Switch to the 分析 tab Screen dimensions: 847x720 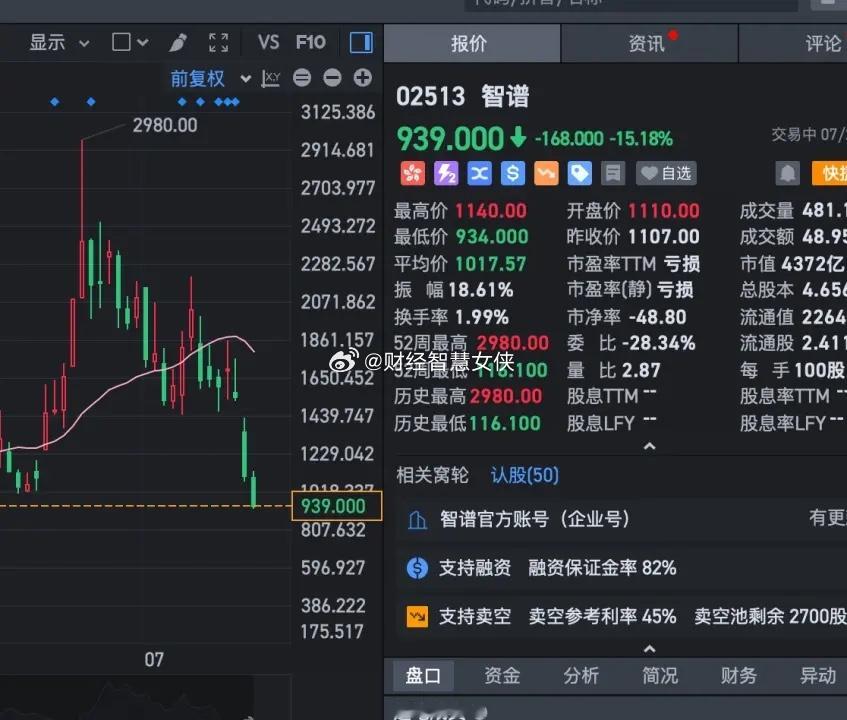tap(581, 676)
